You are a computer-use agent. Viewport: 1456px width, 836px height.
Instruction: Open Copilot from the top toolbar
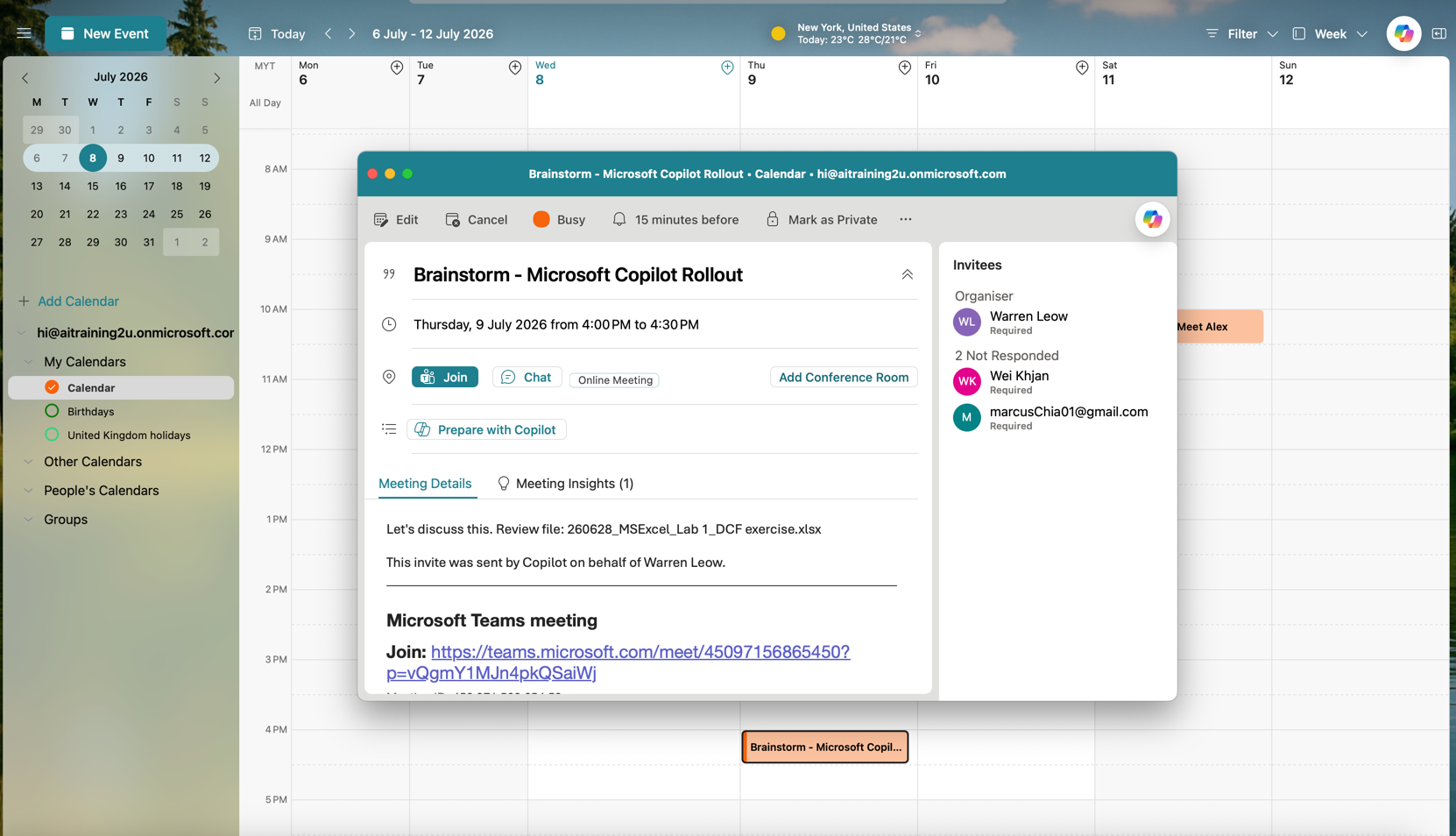(x=1403, y=33)
